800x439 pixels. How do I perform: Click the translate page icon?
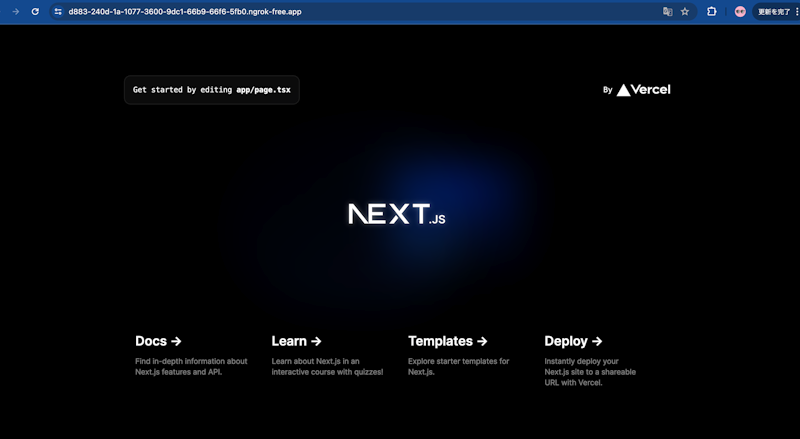pyautogui.click(x=667, y=11)
